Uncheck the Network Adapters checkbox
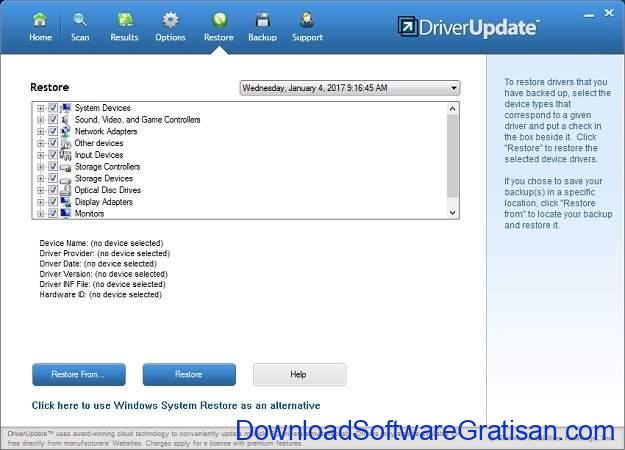Screen dimensions: 625x450 click(x=53, y=131)
